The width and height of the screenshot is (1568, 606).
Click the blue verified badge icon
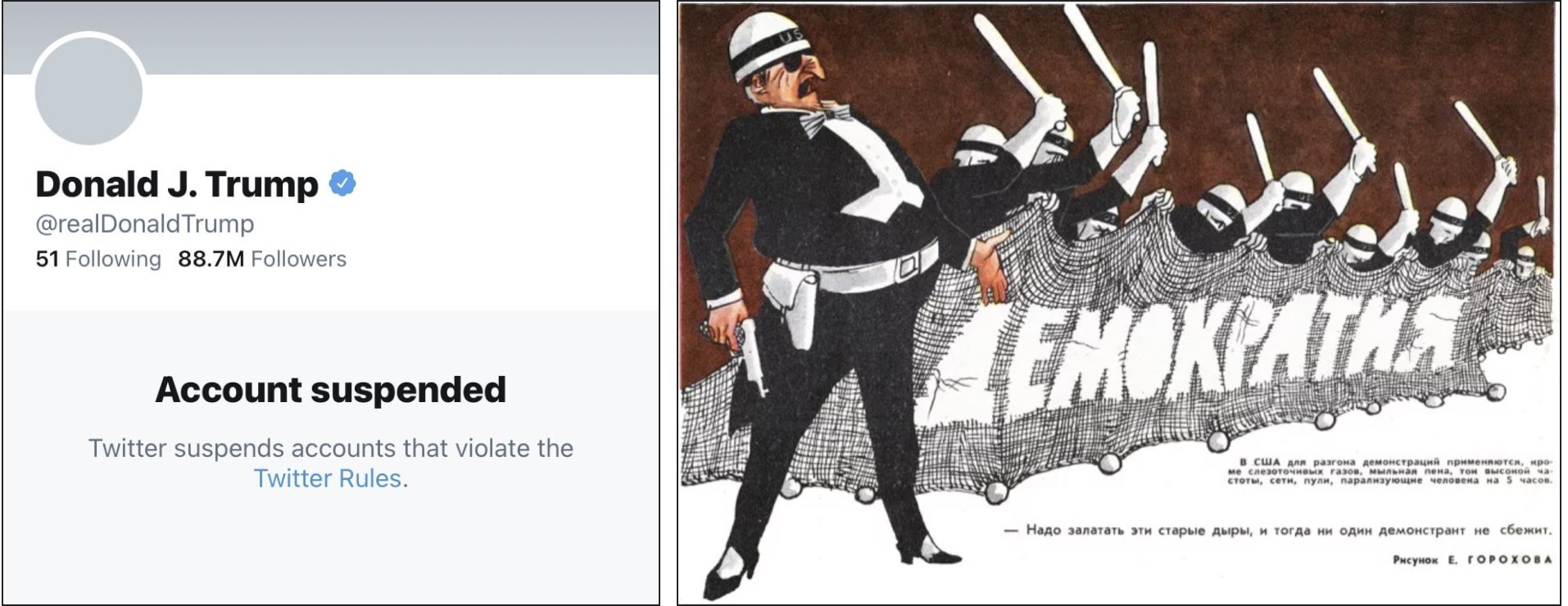click(x=342, y=183)
